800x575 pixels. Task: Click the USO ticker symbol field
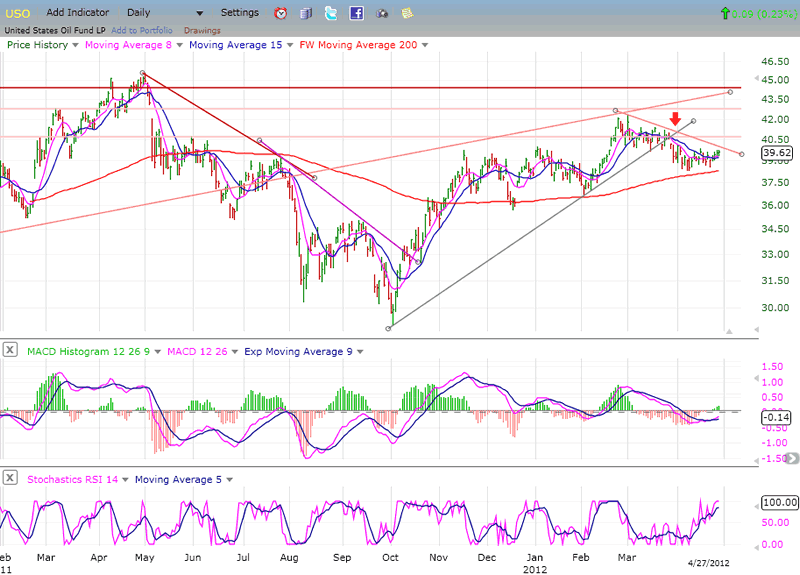[18, 13]
